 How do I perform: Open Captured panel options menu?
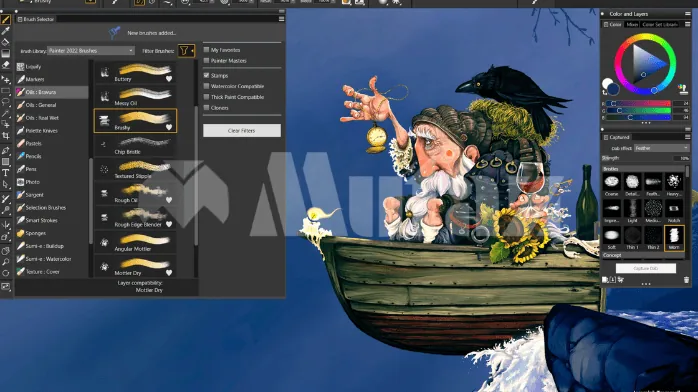687,137
